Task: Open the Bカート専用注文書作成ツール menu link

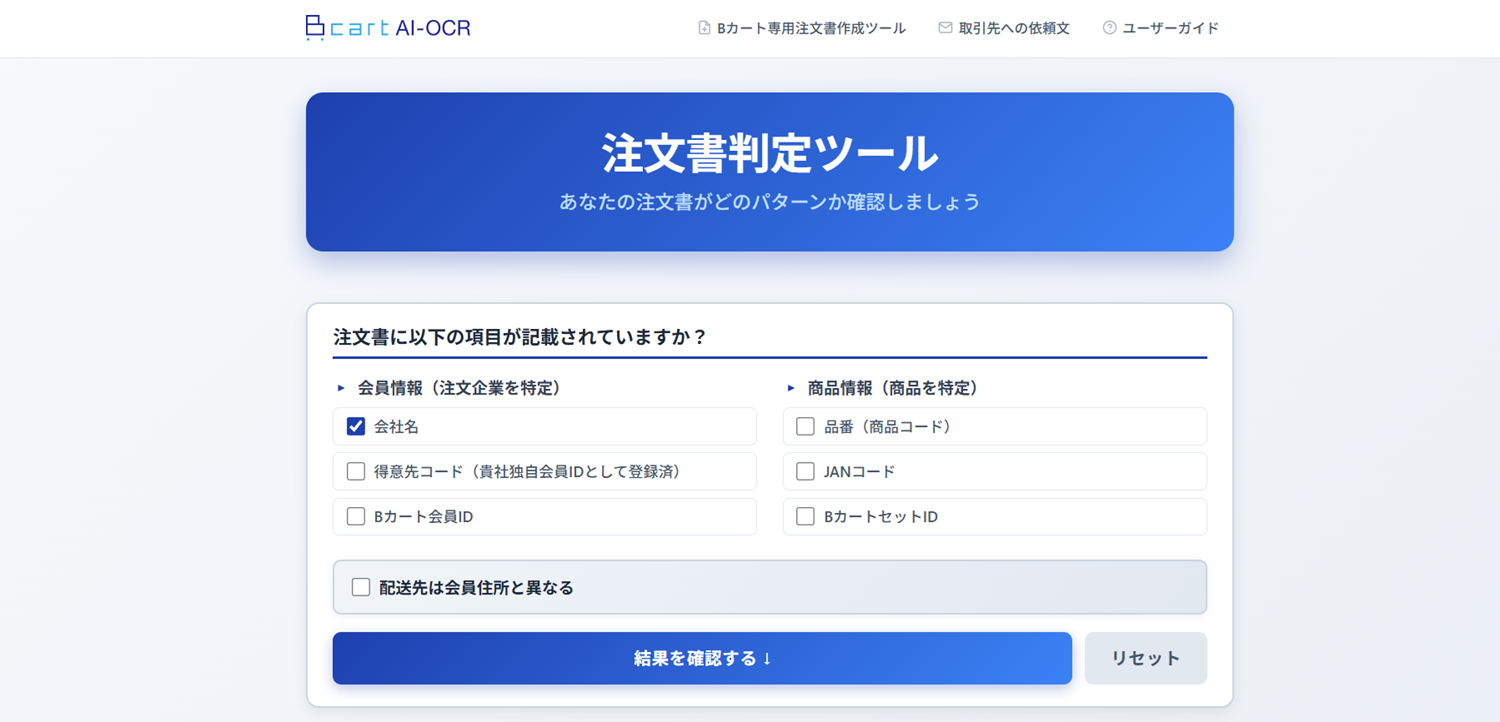Action: click(x=811, y=28)
